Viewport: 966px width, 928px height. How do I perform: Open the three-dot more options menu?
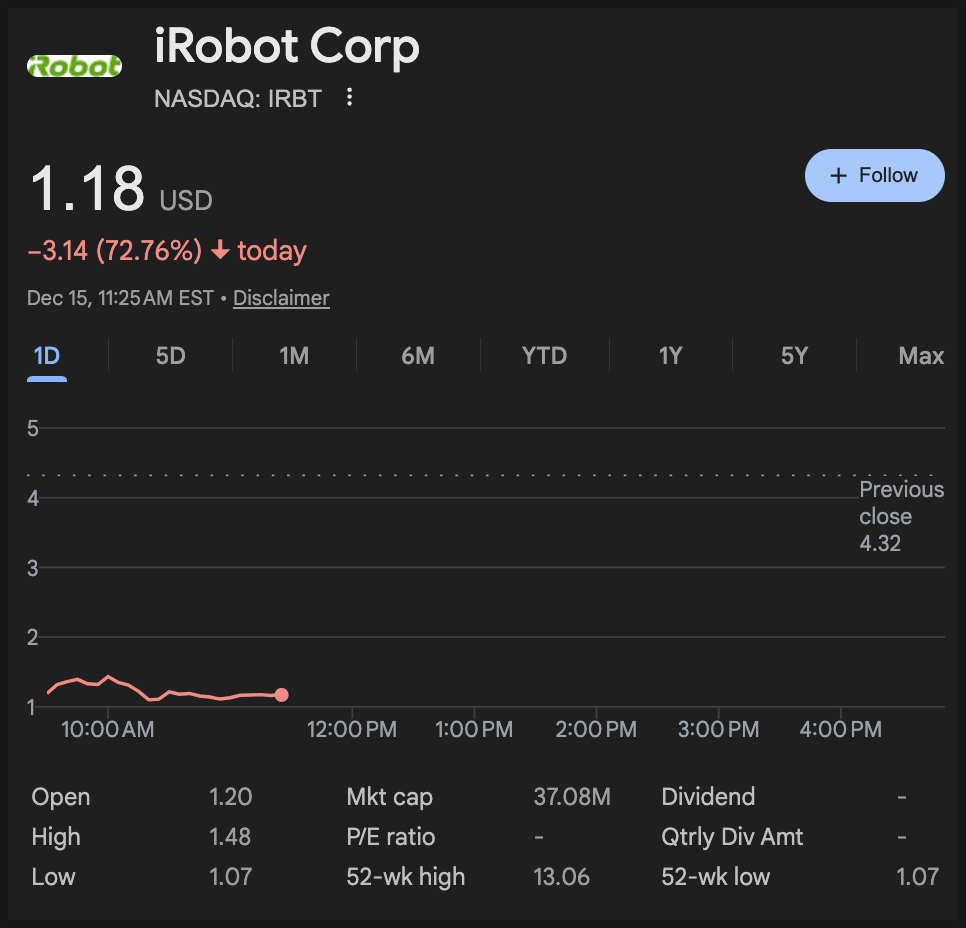coord(349,97)
